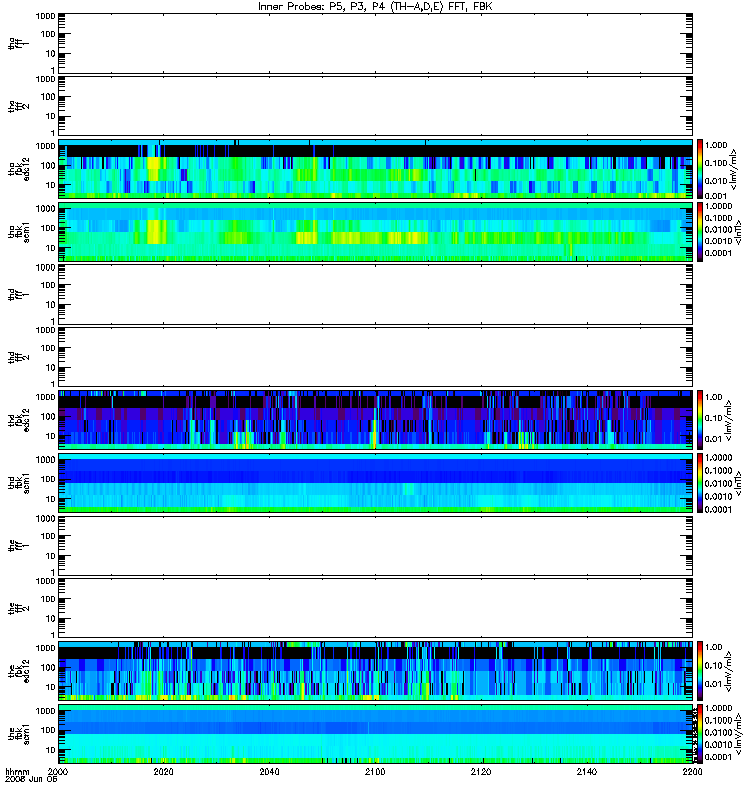This screenshot has height=800, width=750.
Task: Click inside the empty the fff 1 plot
Action: pyautogui.click(x=375, y=545)
